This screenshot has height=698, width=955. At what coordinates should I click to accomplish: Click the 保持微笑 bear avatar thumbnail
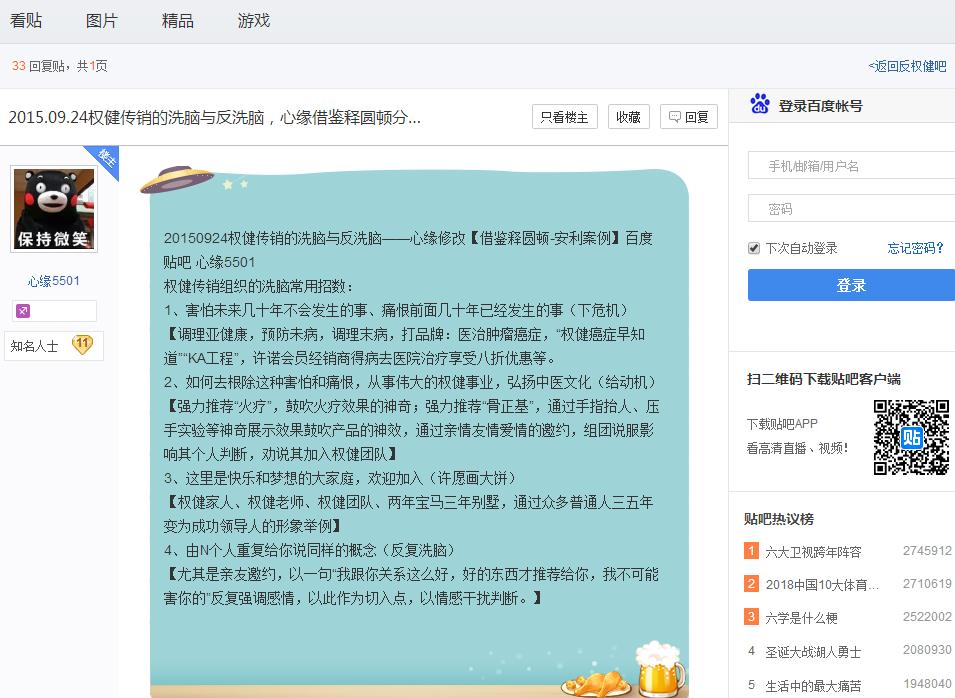(54, 209)
